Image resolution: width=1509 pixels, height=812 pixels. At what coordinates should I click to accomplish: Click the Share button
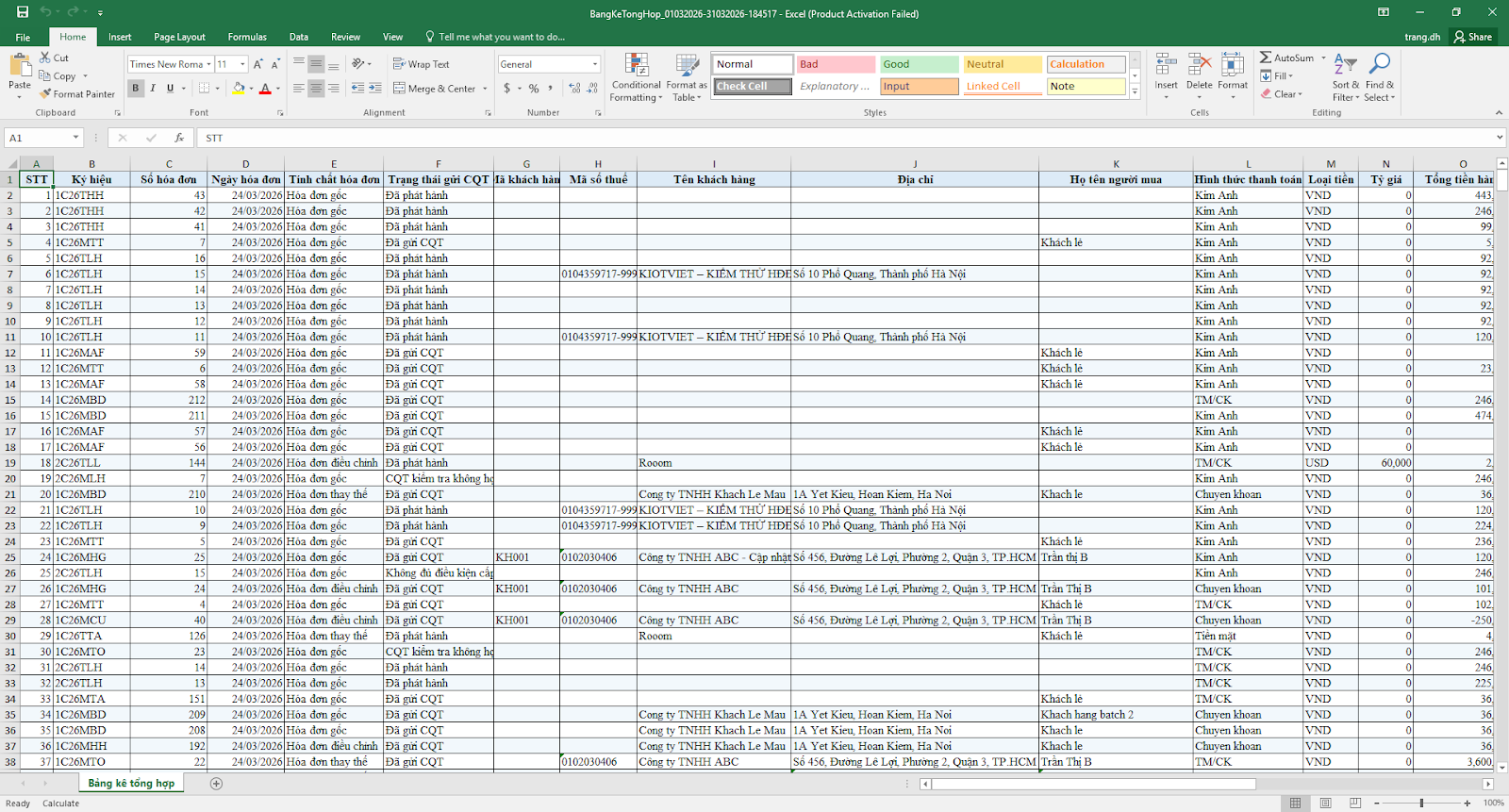pyautogui.click(x=1473, y=37)
